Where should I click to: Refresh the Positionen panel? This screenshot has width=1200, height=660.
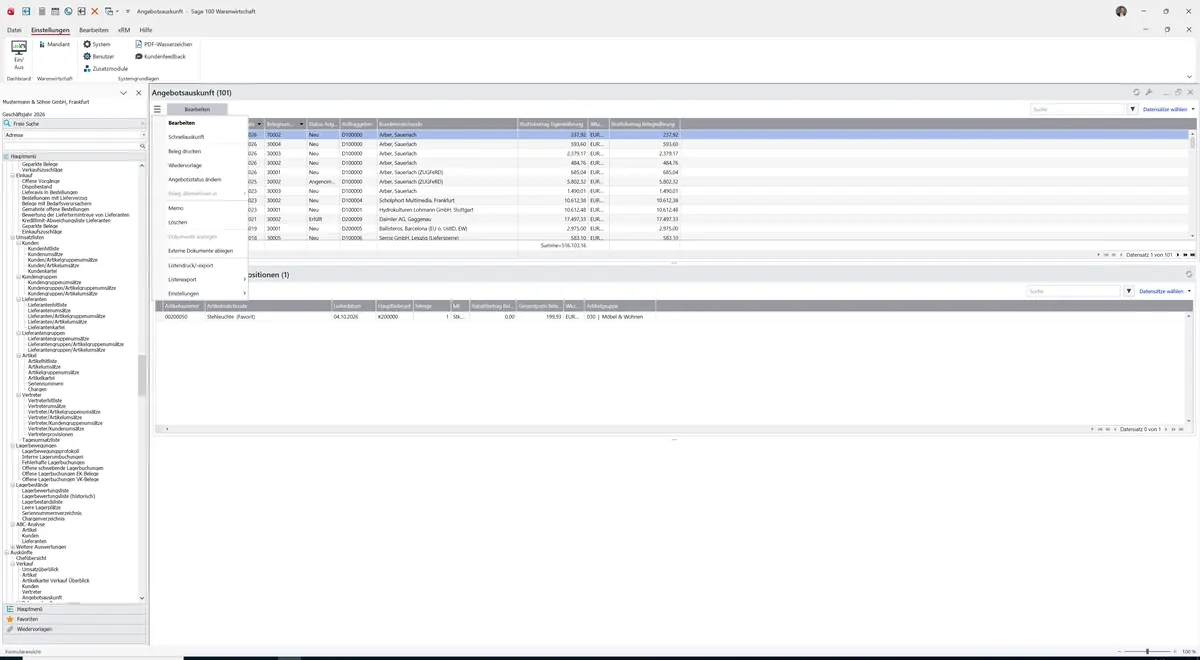coord(1189,274)
